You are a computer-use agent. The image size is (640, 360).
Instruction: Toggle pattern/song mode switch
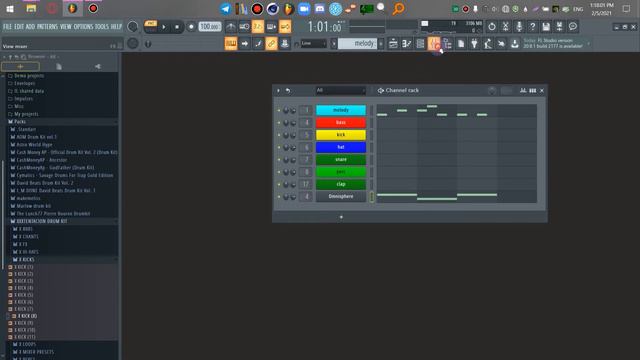[x=151, y=27]
